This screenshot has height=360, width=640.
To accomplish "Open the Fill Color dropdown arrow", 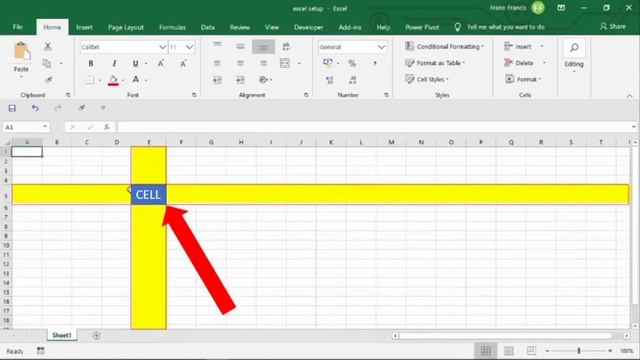I will [x=123, y=80].
